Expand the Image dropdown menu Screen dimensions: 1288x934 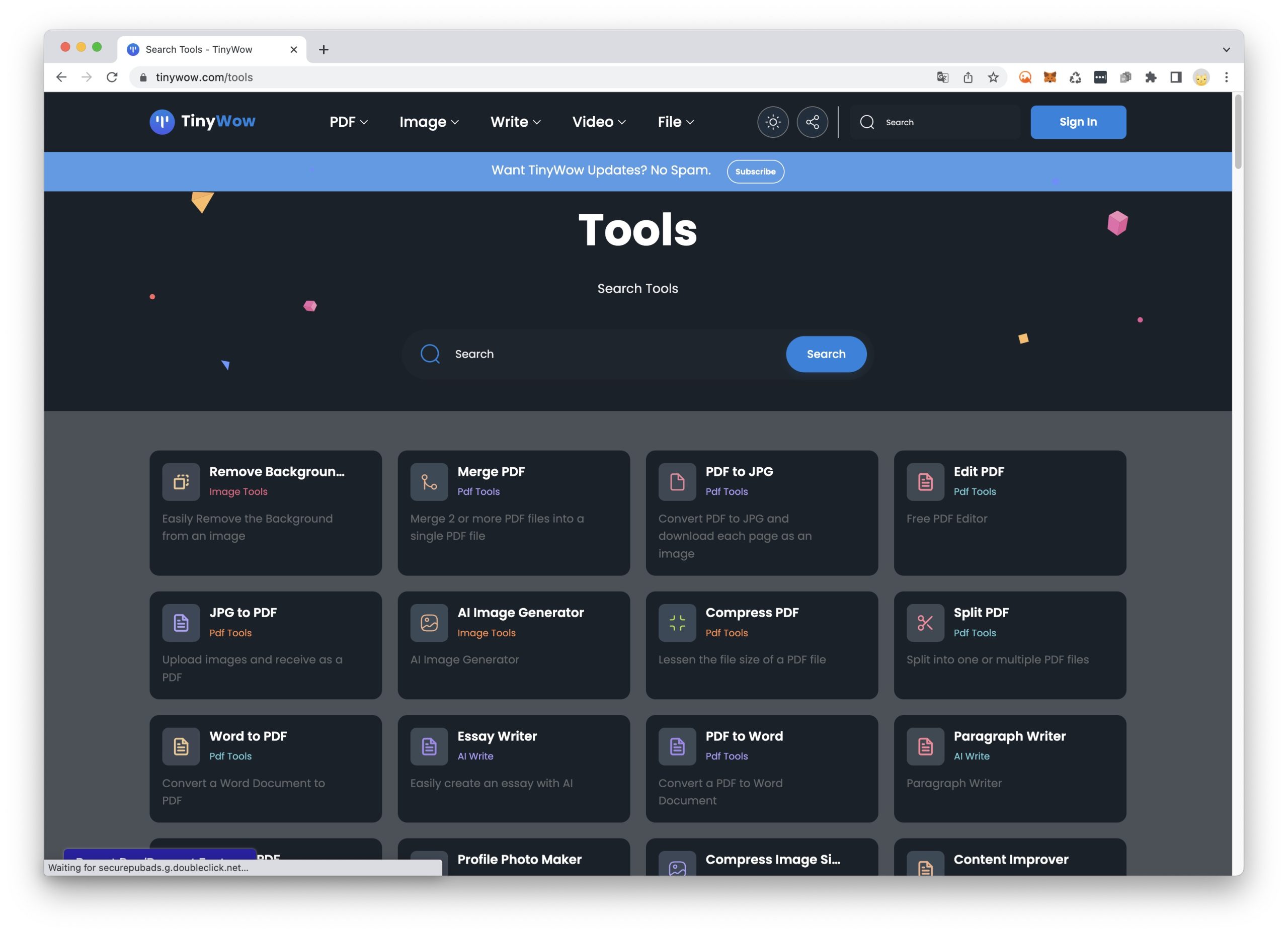[429, 122]
